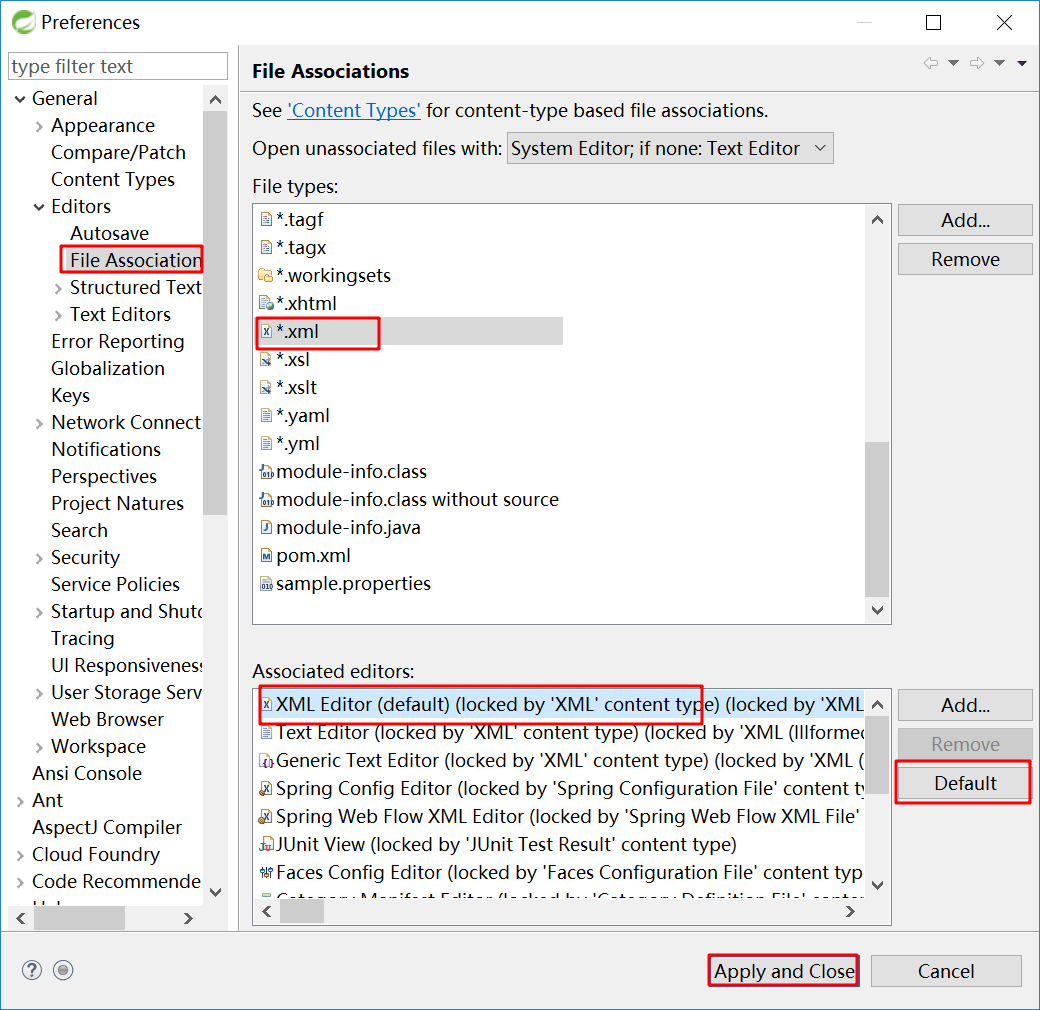
Task: Expand the Security tree node
Action: (39, 558)
